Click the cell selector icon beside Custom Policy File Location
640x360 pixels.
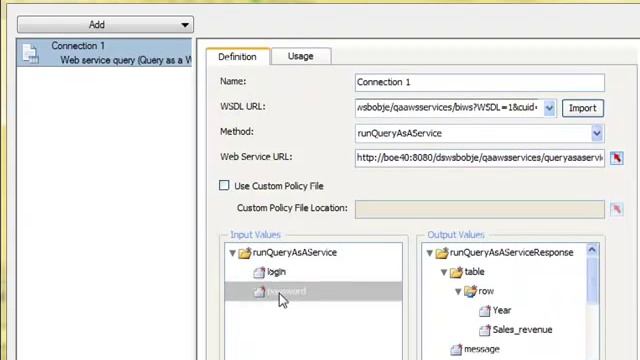tap(617, 209)
